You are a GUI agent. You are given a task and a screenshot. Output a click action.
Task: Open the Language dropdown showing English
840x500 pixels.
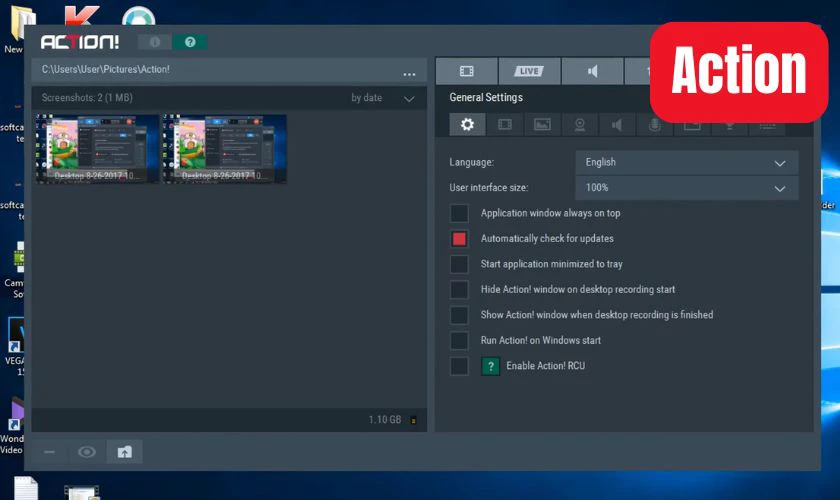pyautogui.click(x=687, y=162)
